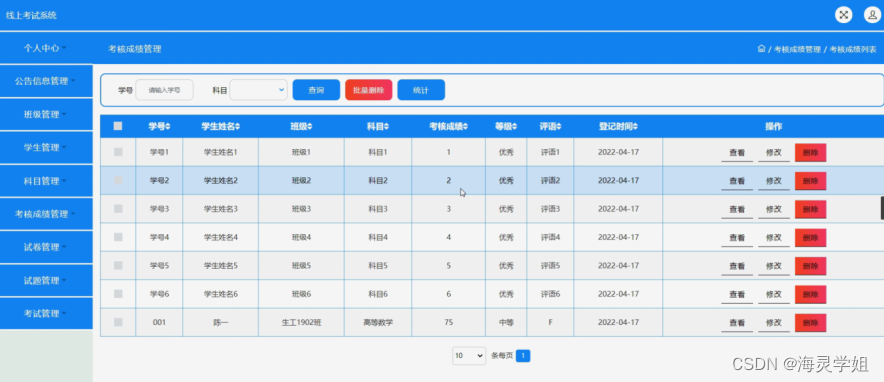This screenshot has width=884, height=382.
Task: Check the row checkbox for 学号3
Action: click(x=118, y=208)
